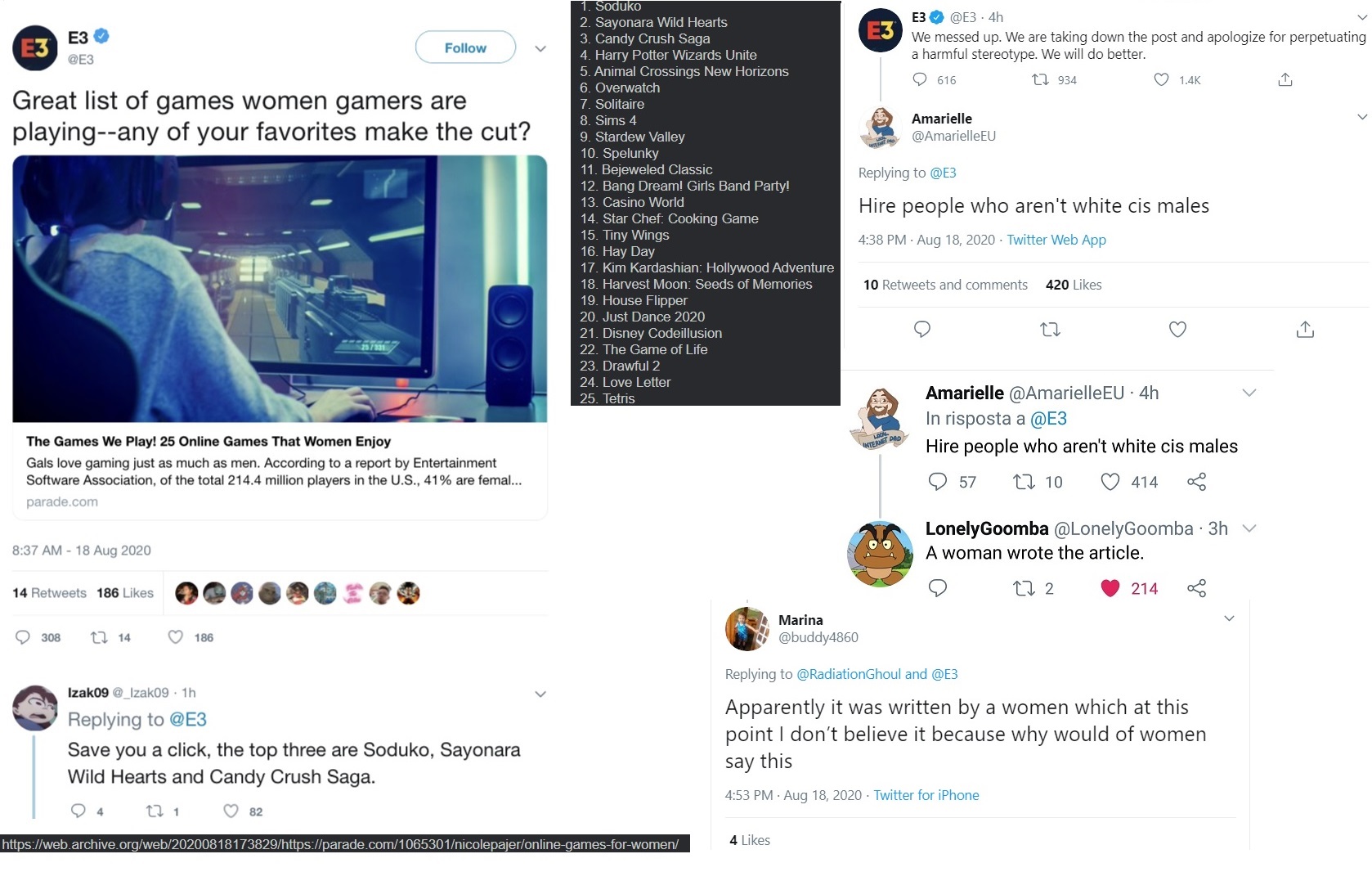The height and width of the screenshot is (890, 1372).
Task: Open Twitter Web App source link
Action: click(x=1056, y=240)
